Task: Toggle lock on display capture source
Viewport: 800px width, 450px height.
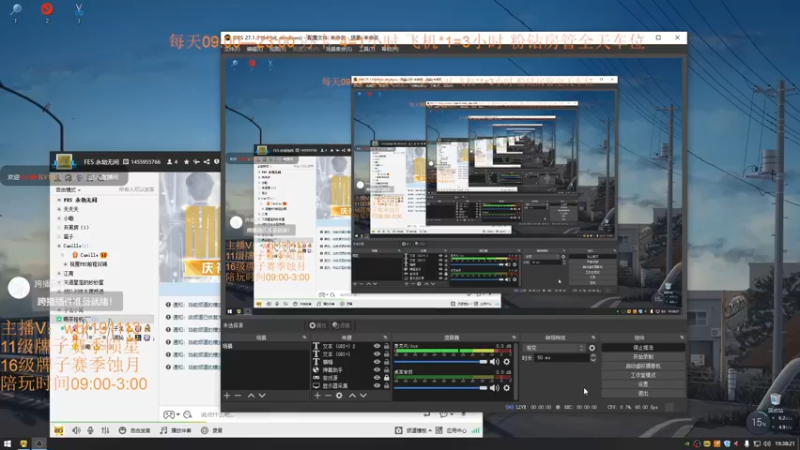Action: [x=386, y=385]
